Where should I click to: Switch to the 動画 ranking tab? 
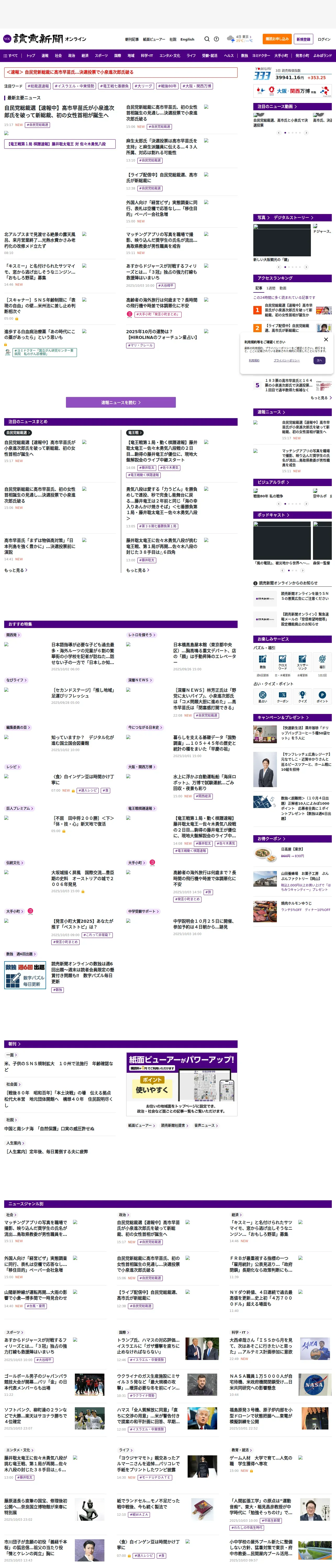pos(283,288)
